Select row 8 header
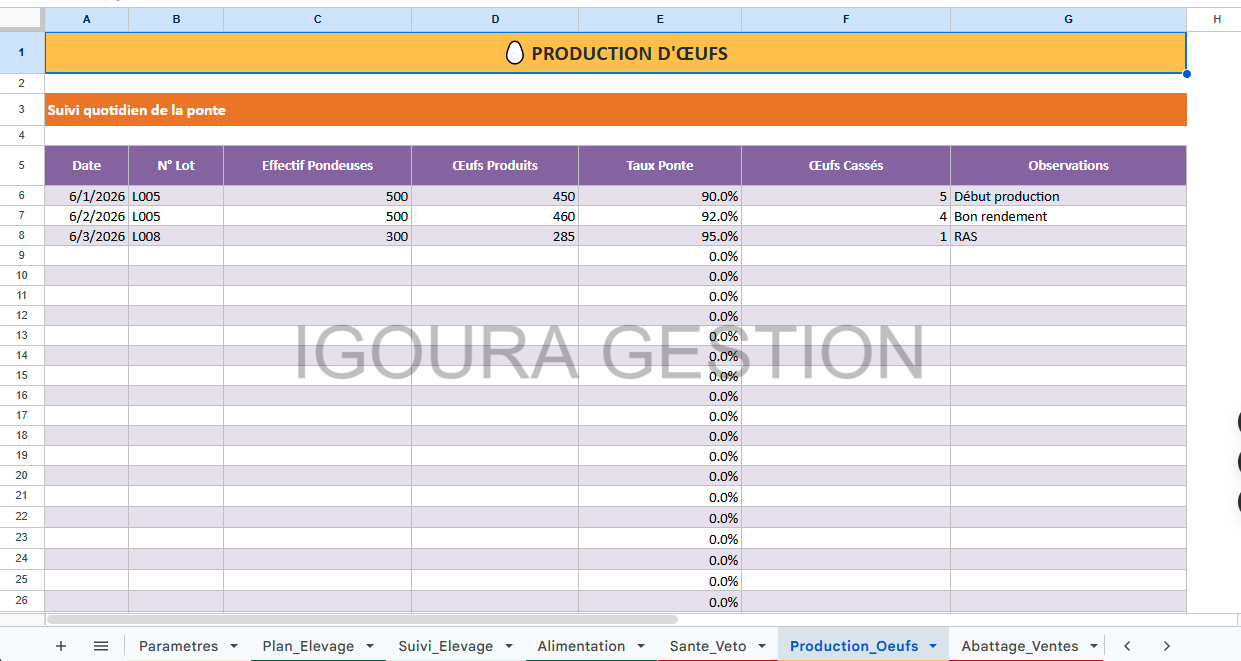1241x661 pixels. tap(22, 236)
